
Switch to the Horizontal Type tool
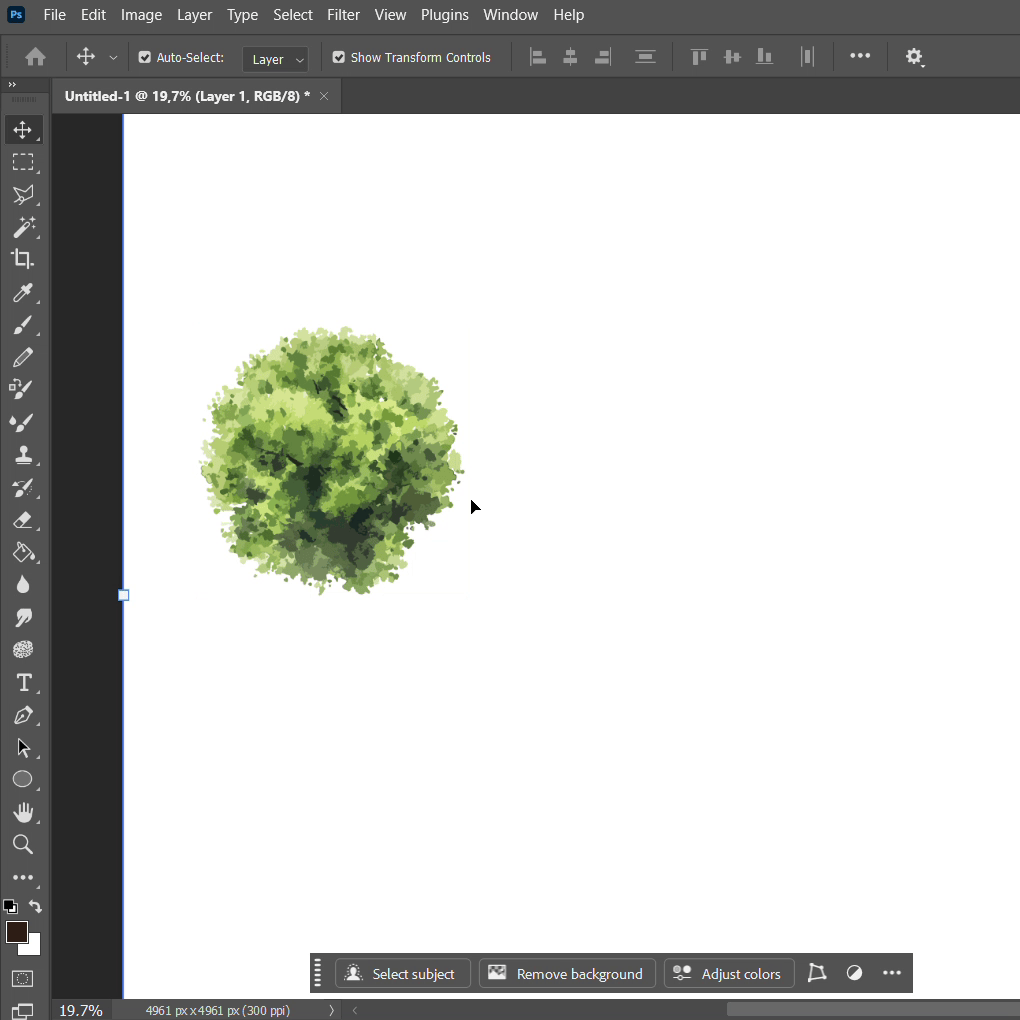pyautogui.click(x=23, y=683)
